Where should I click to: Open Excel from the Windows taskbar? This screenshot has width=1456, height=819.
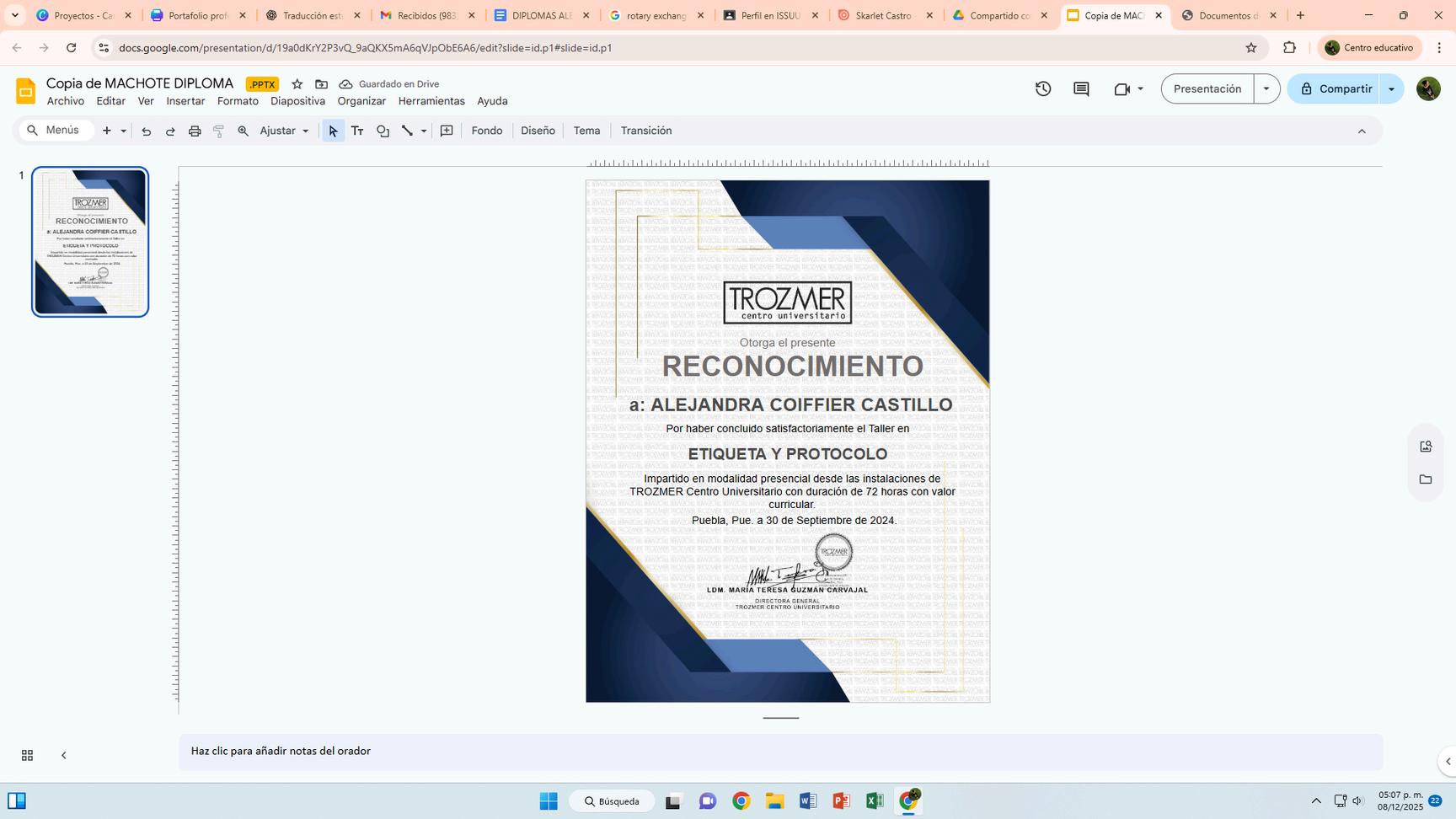point(875,800)
